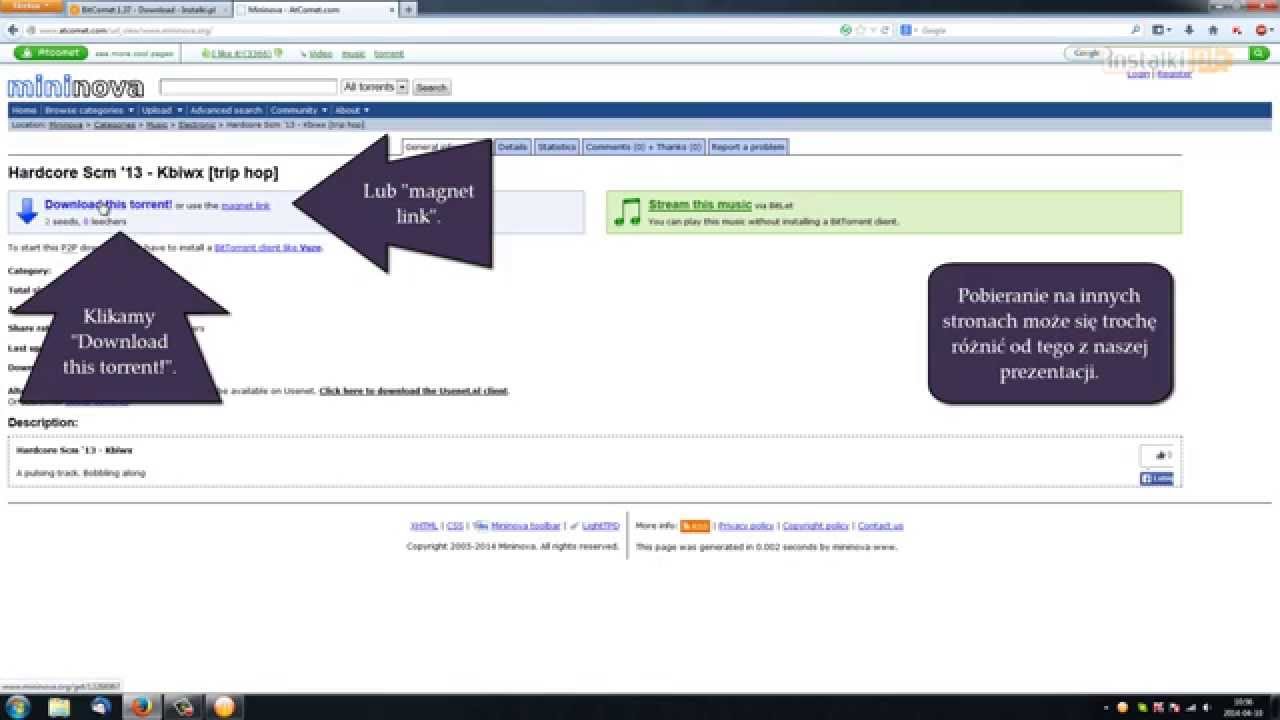The width and height of the screenshot is (1280, 720).
Task: Click the Search button
Action: coord(431,88)
